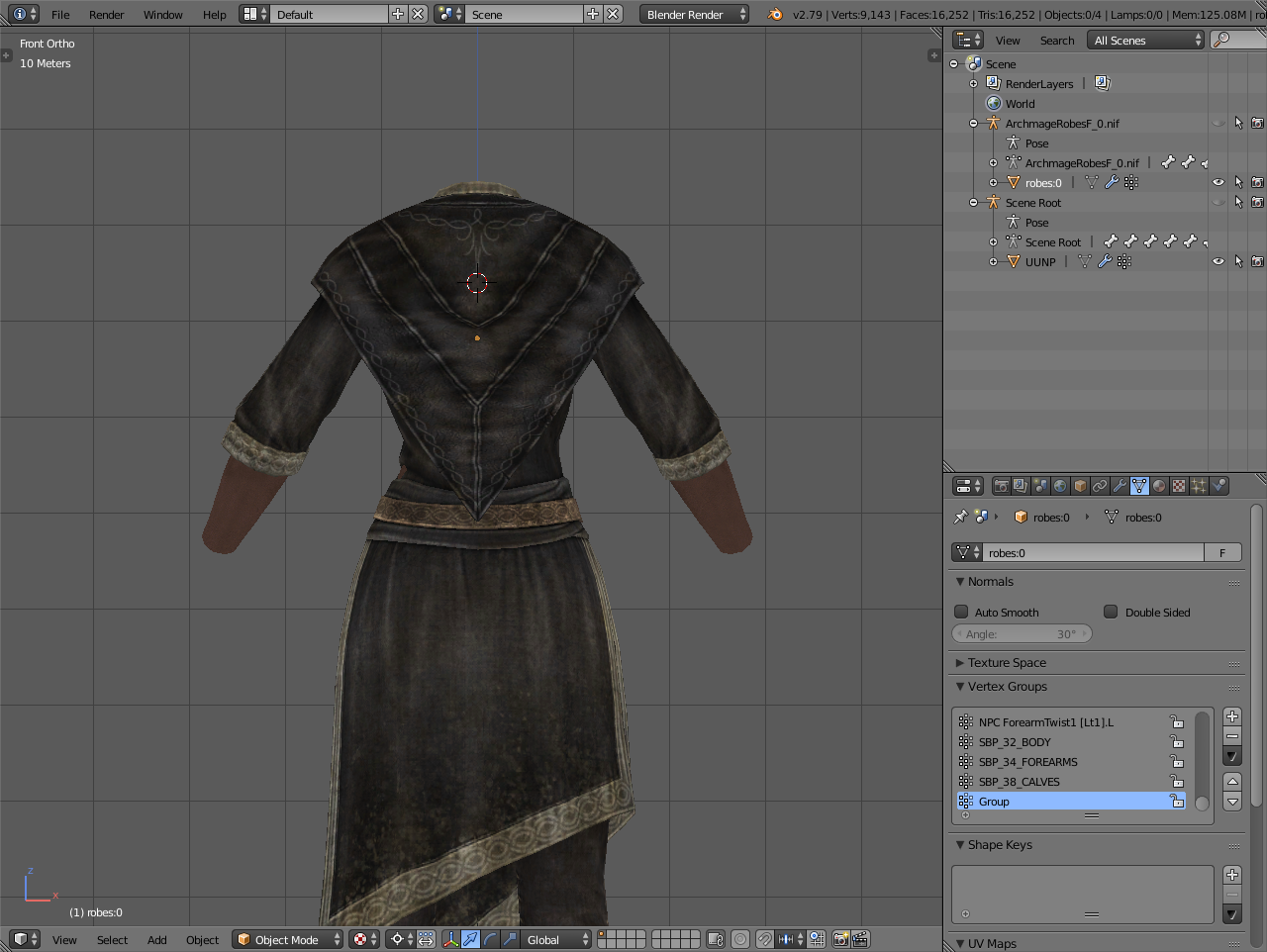This screenshot has height=952, width=1267.
Task: Toggle the 3D manipulator widget axes
Action: pos(451,939)
